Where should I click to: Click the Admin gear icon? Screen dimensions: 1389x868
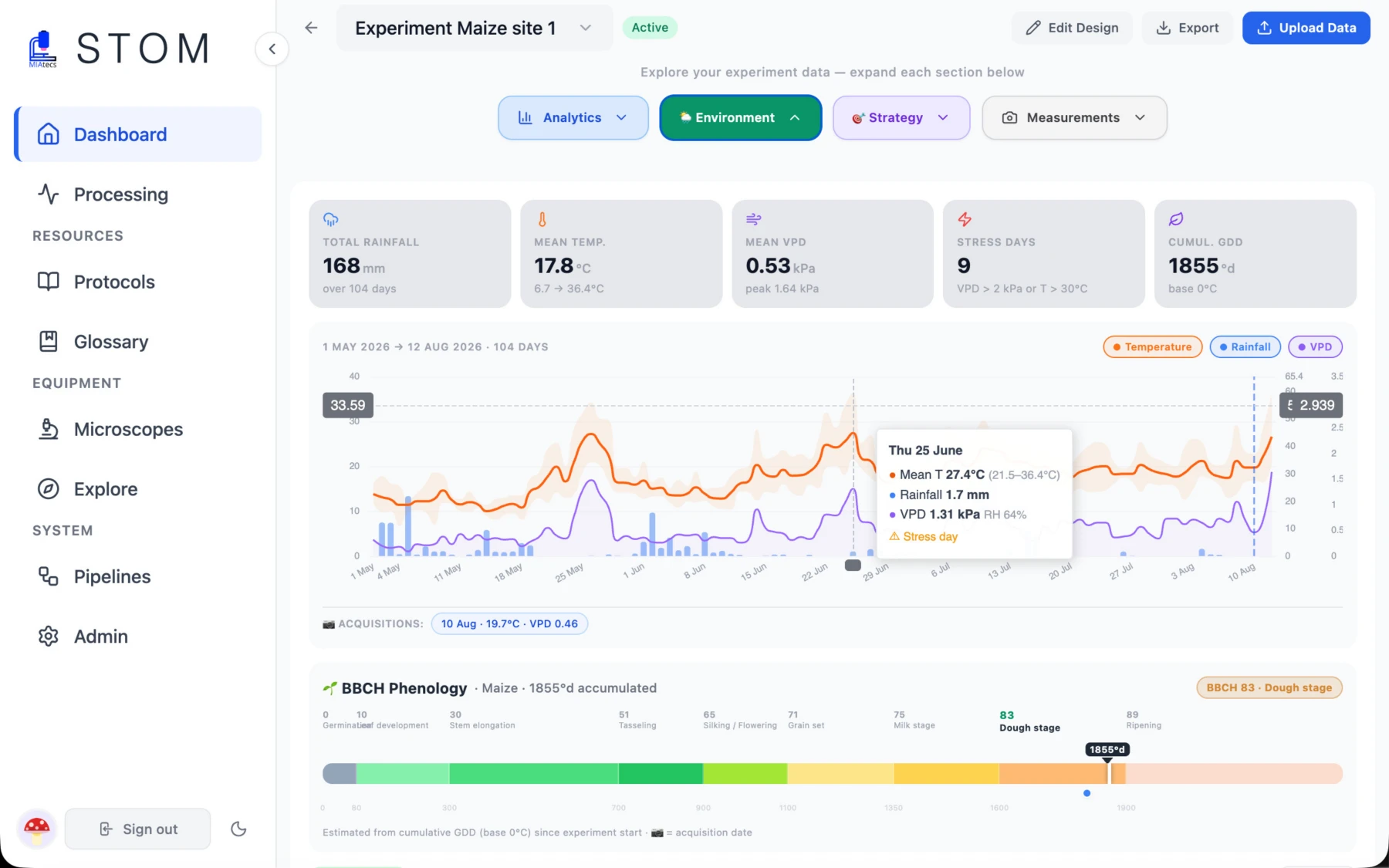(49, 636)
